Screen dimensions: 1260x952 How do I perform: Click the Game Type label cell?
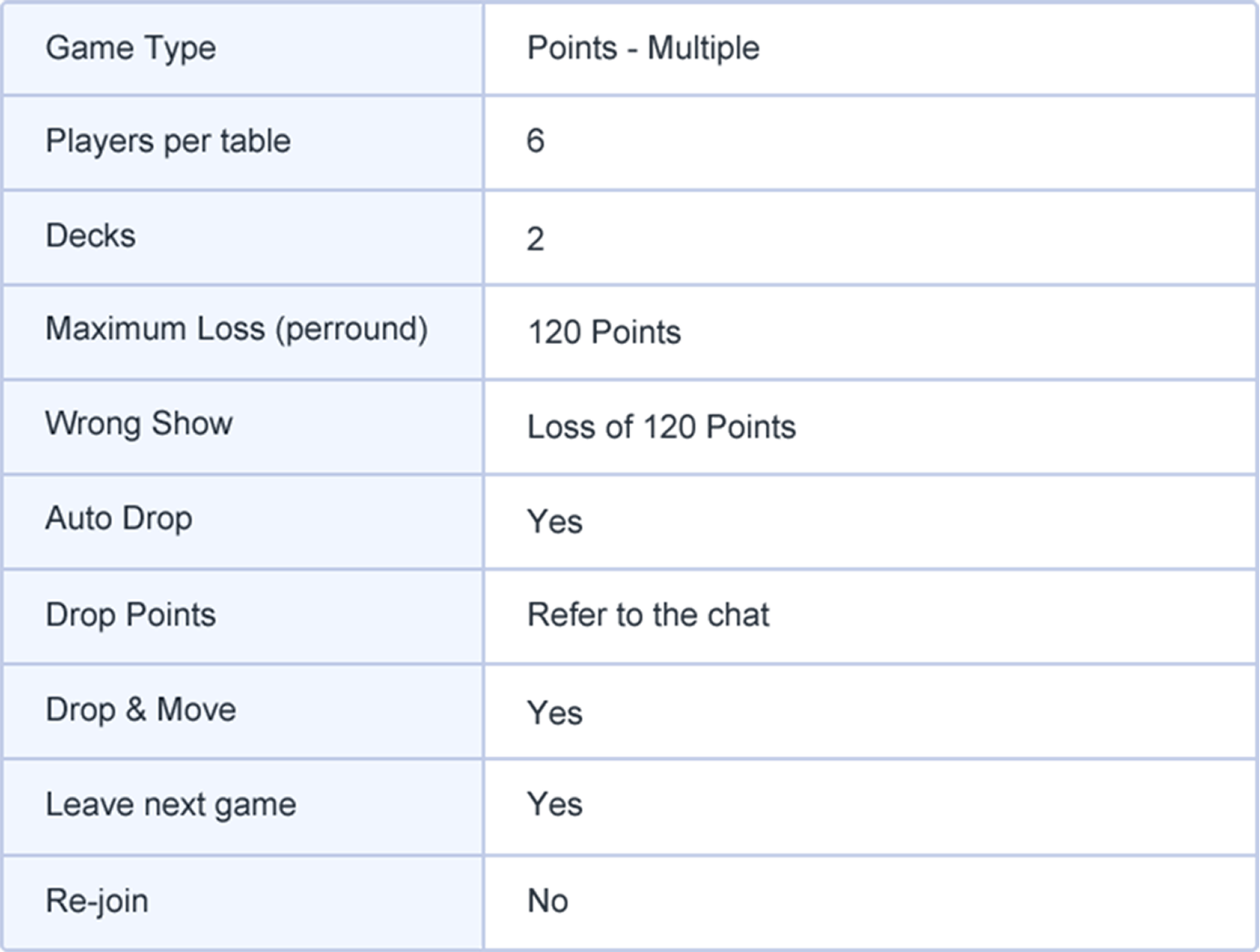(131, 48)
